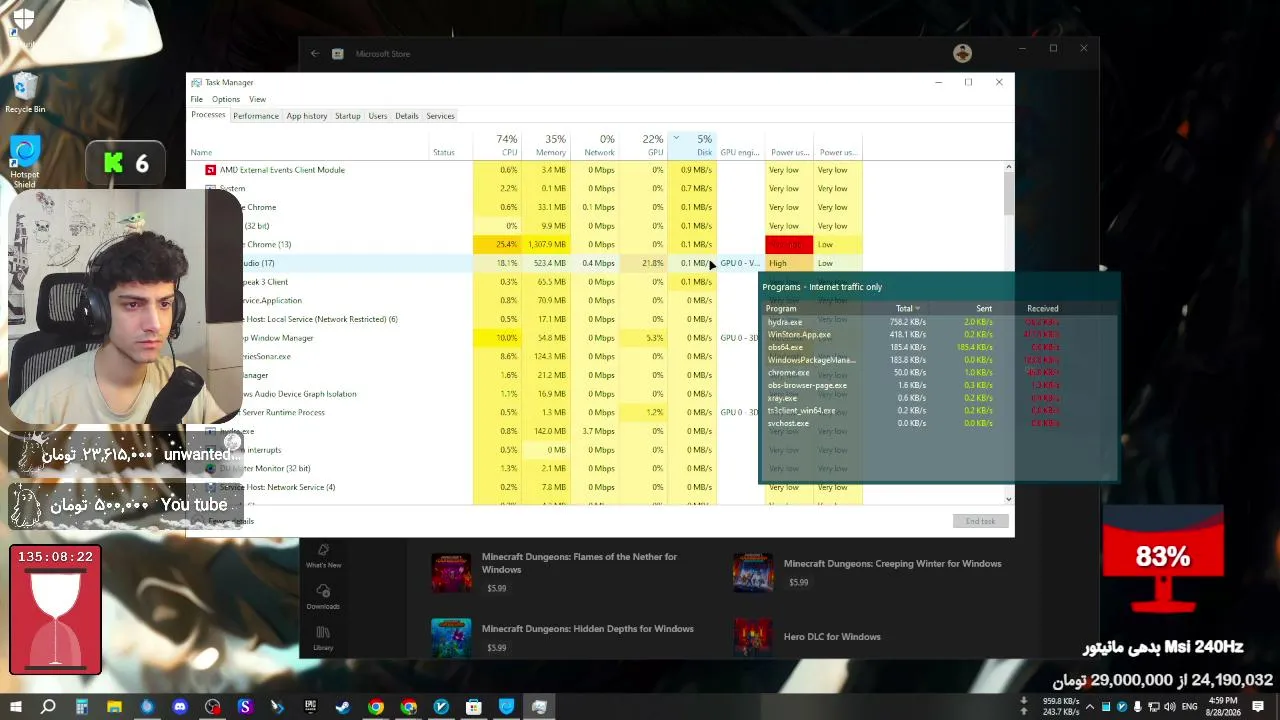The height and width of the screenshot is (720, 1280).
Task: Open Task Manager Options menu
Action: (226, 99)
